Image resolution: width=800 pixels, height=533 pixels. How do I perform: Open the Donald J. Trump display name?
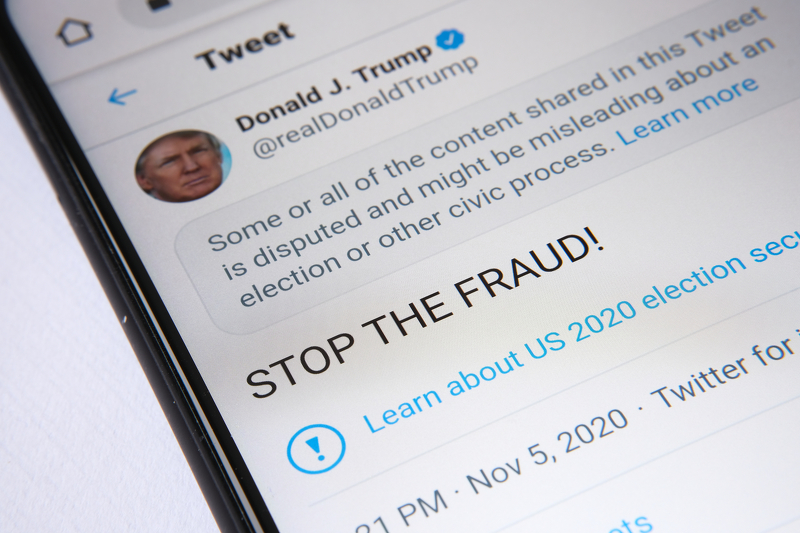tap(334, 88)
